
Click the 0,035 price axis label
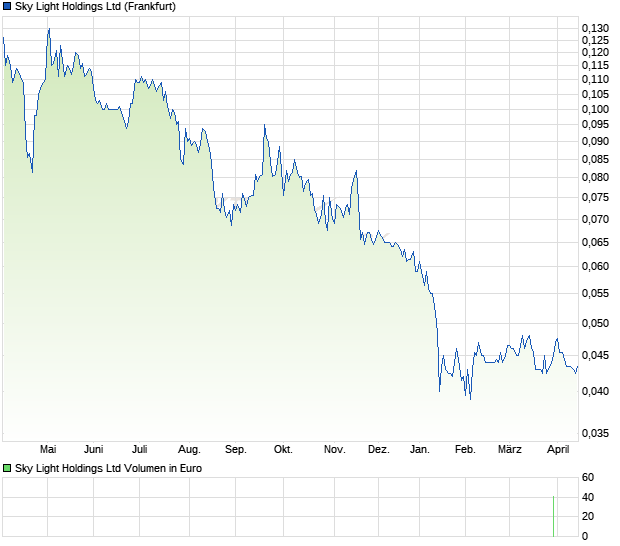(x=595, y=433)
